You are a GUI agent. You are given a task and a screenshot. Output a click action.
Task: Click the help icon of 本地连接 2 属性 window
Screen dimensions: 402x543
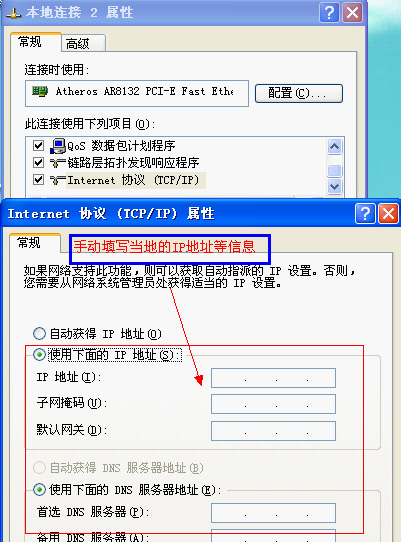pyautogui.click(x=329, y=13)
